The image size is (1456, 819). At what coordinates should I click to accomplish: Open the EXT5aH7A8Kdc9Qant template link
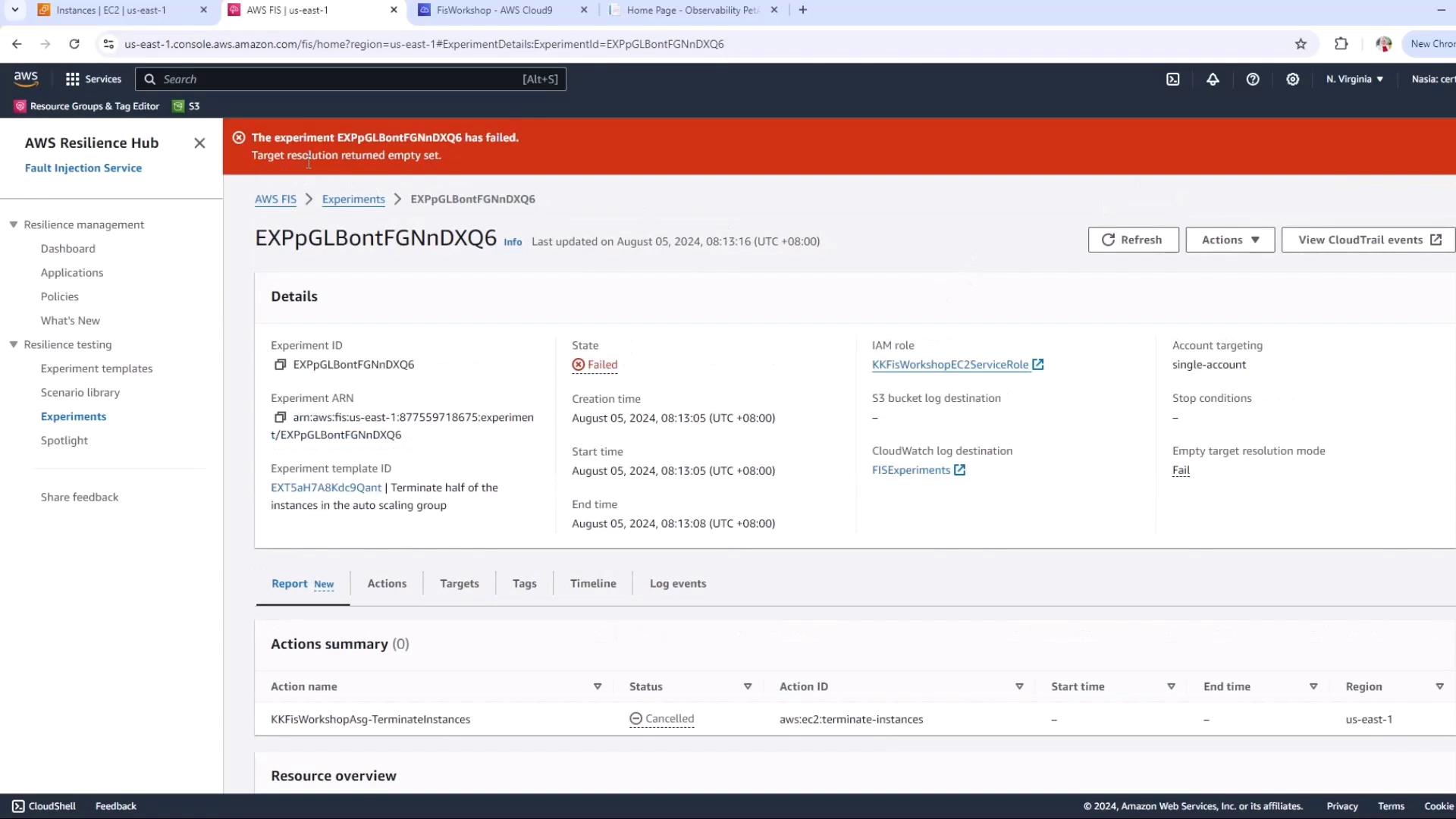(x=326, y=488)
